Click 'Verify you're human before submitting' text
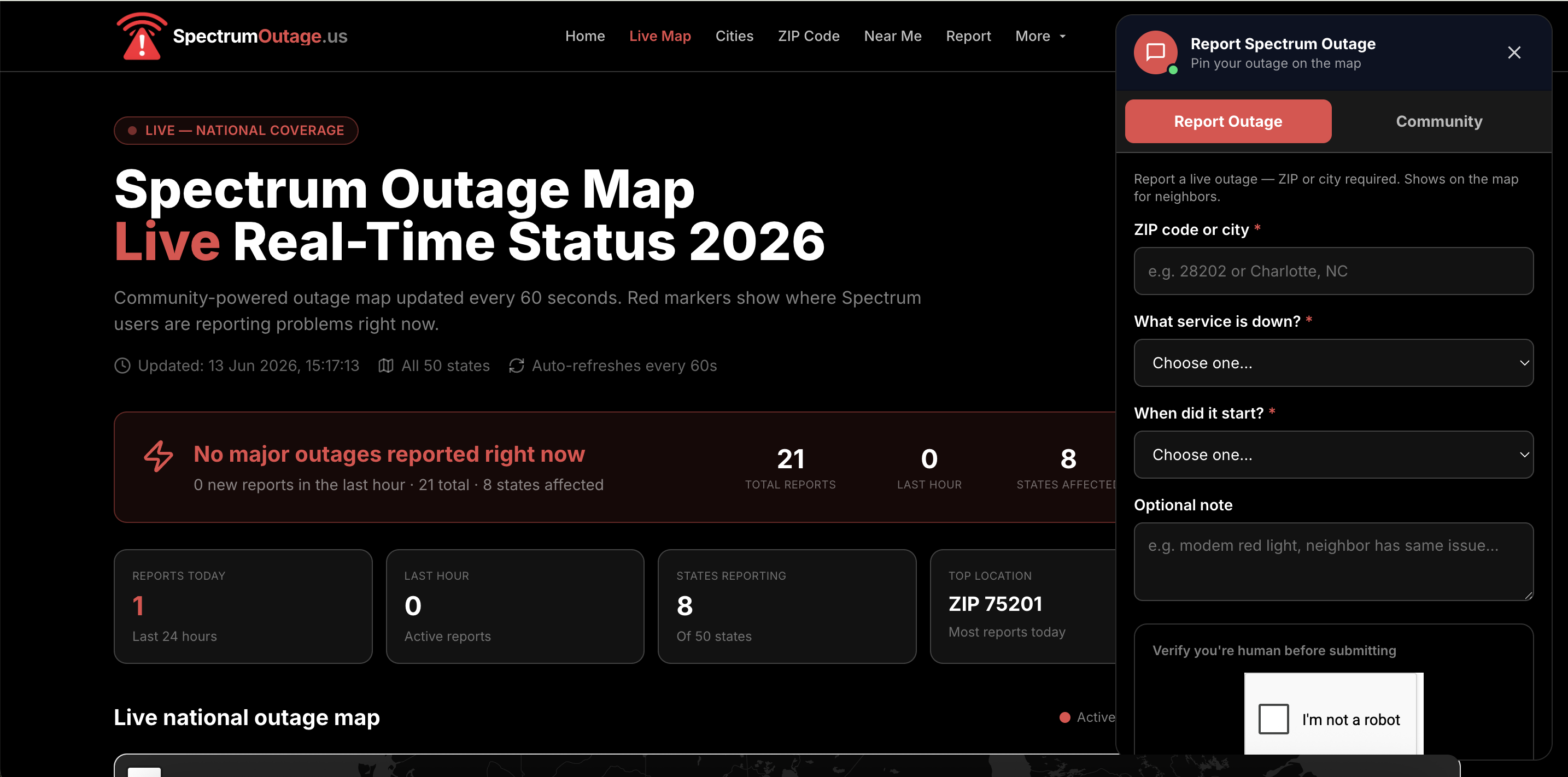Screen dimensions: 1568x777 coord(1274,650)
